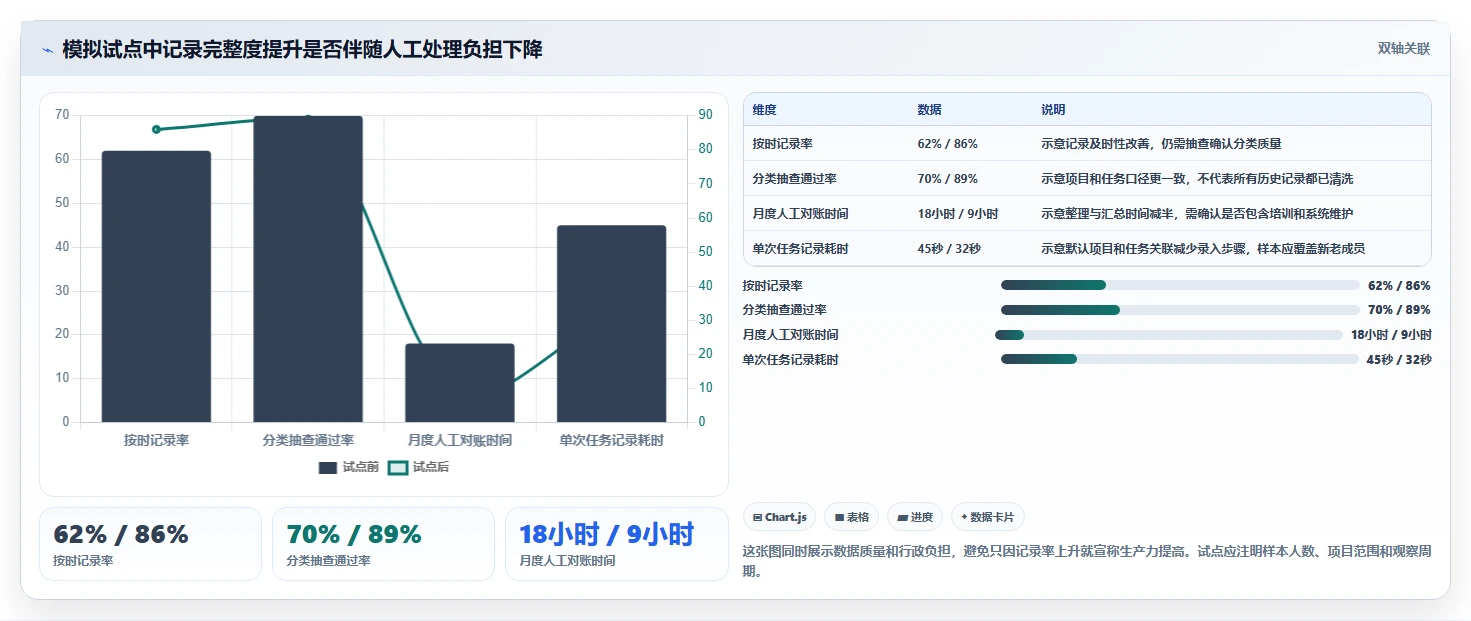The width and height of the screenshot is (1471, 621).
Task: Open the 70% / 89% stat card
Action: pyautogui.click(x=383, y=544)
